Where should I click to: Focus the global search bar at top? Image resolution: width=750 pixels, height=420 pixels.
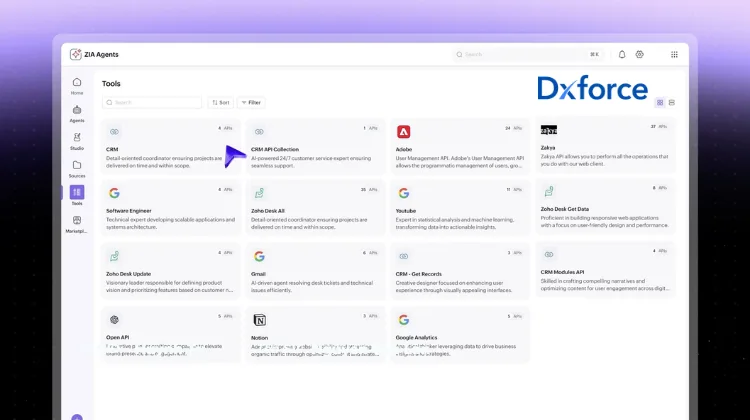528,55
